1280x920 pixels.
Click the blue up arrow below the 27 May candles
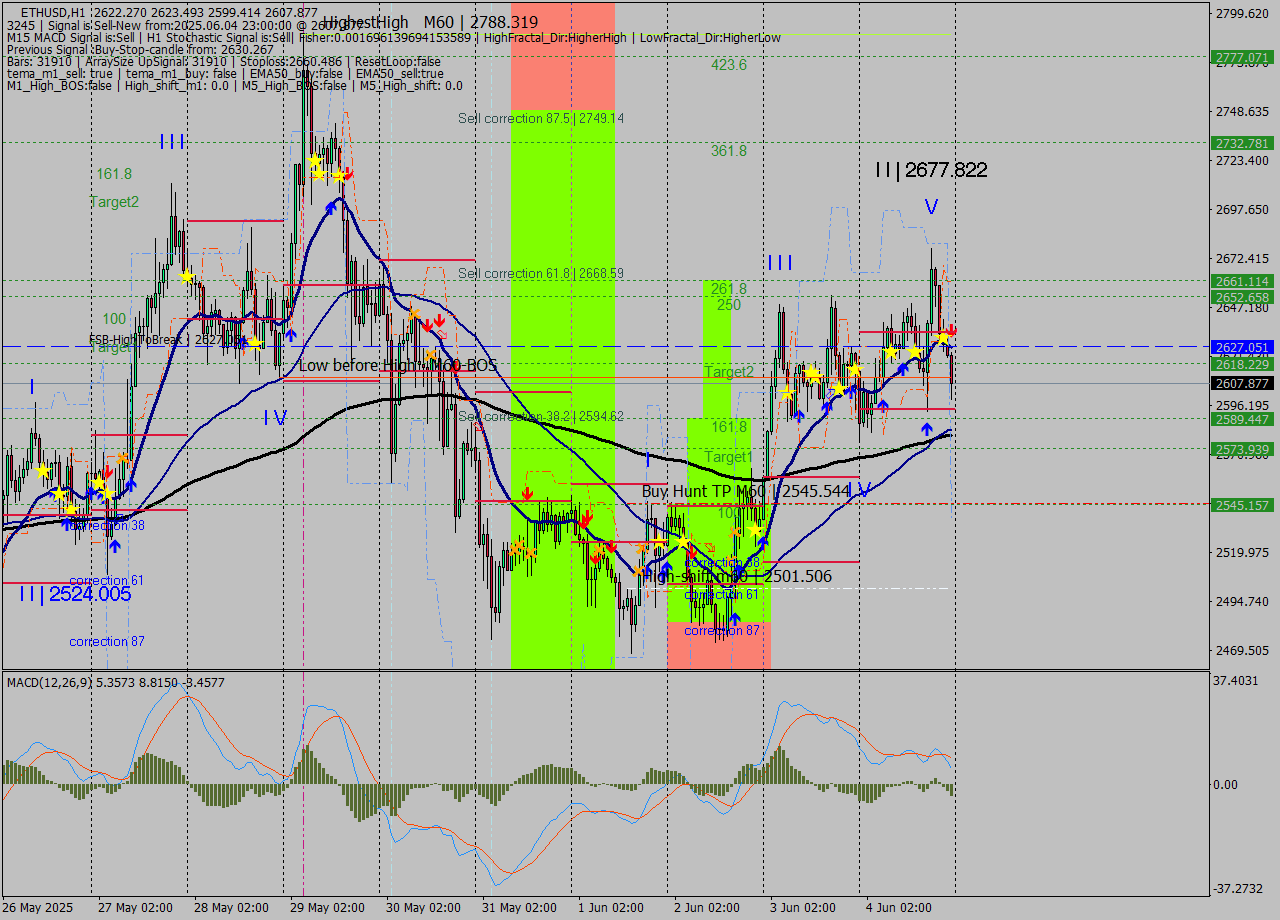(x=113, y=544)
